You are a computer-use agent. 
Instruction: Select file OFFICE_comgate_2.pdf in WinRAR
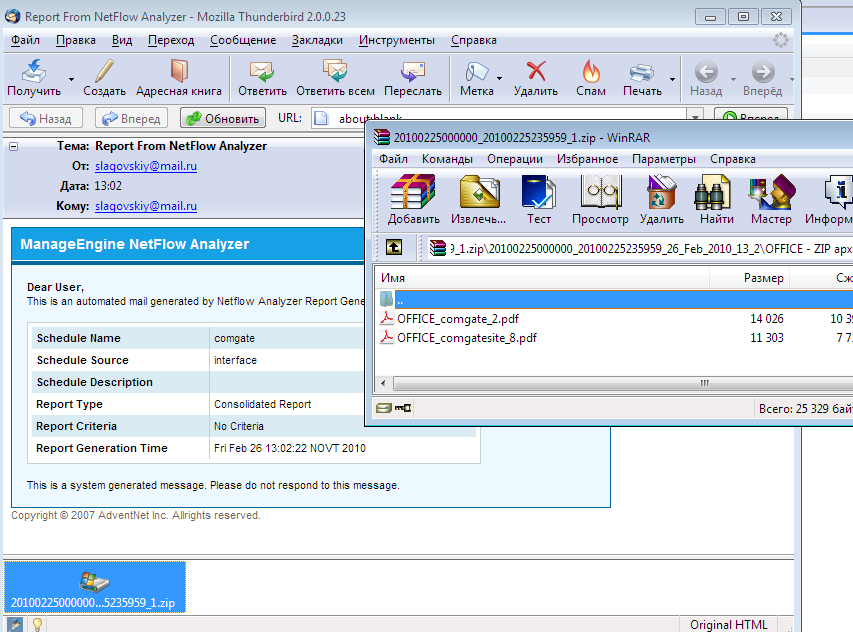[x=458, y=319]
